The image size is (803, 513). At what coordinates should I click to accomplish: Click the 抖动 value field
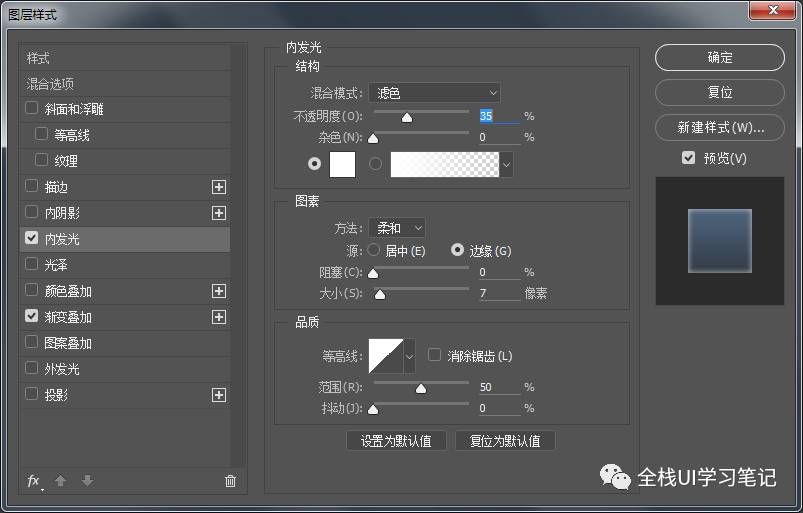[x=499, y=408]
